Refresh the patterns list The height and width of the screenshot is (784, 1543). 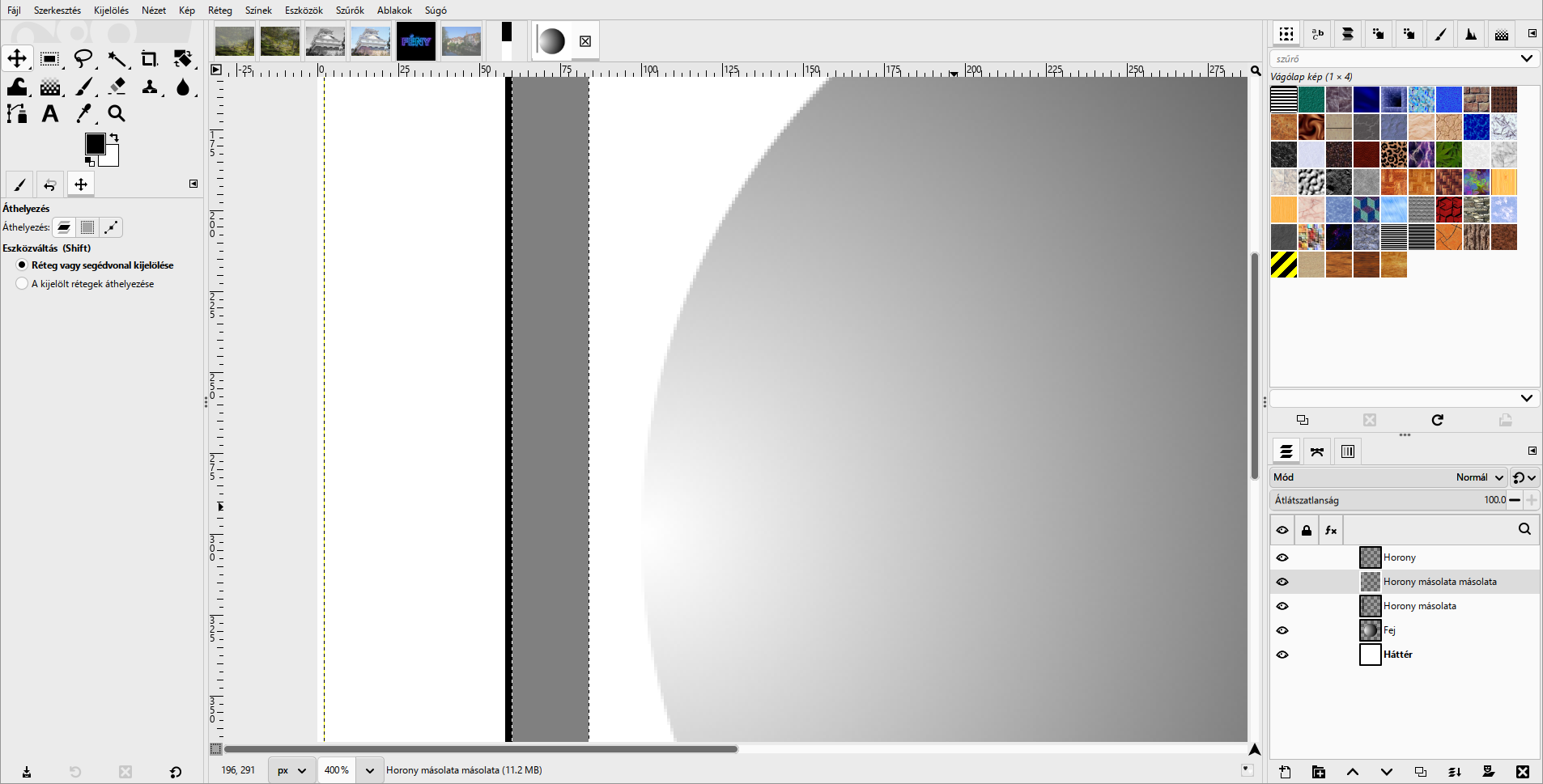pos(1438,420)
